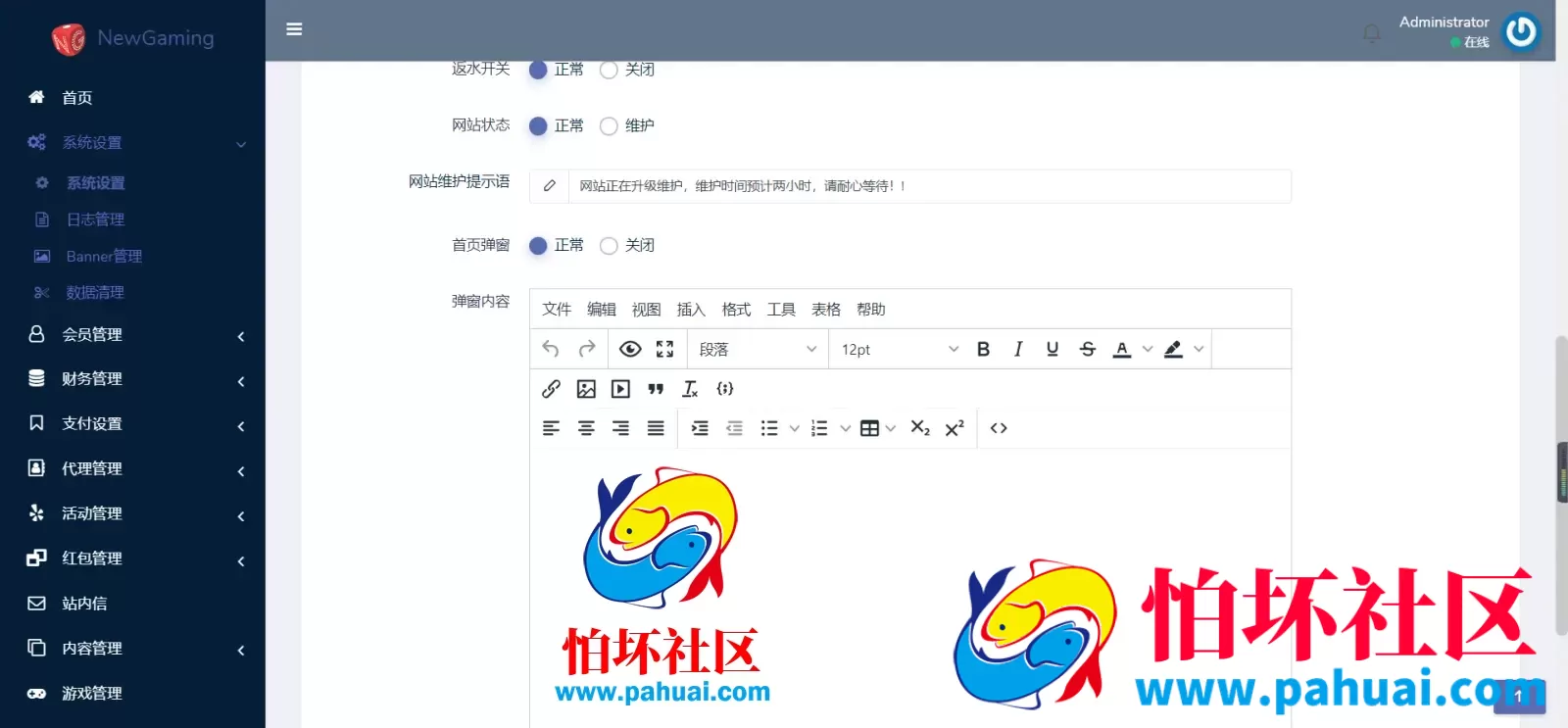Screen dimensions: 1568x728
Task: Open the 编辑 editor menu
Action: coord(602,310)
